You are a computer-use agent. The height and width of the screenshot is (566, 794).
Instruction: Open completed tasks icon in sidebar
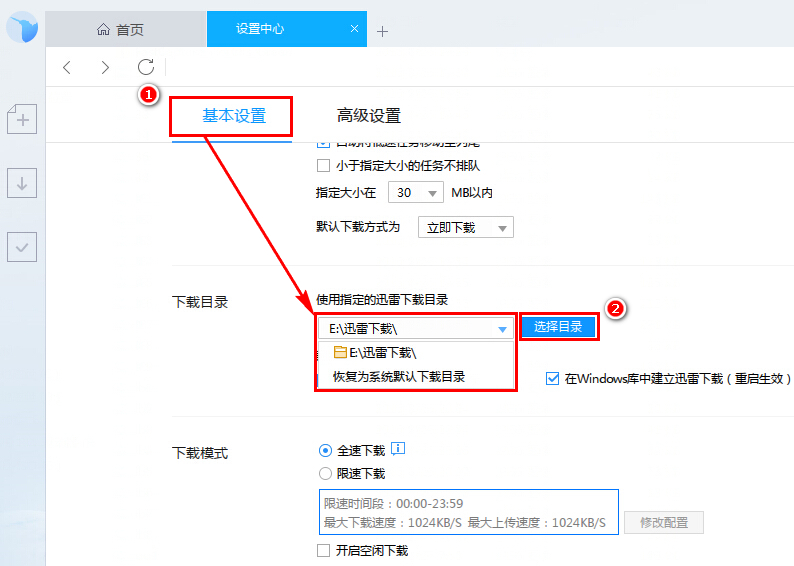coord(22,247)
